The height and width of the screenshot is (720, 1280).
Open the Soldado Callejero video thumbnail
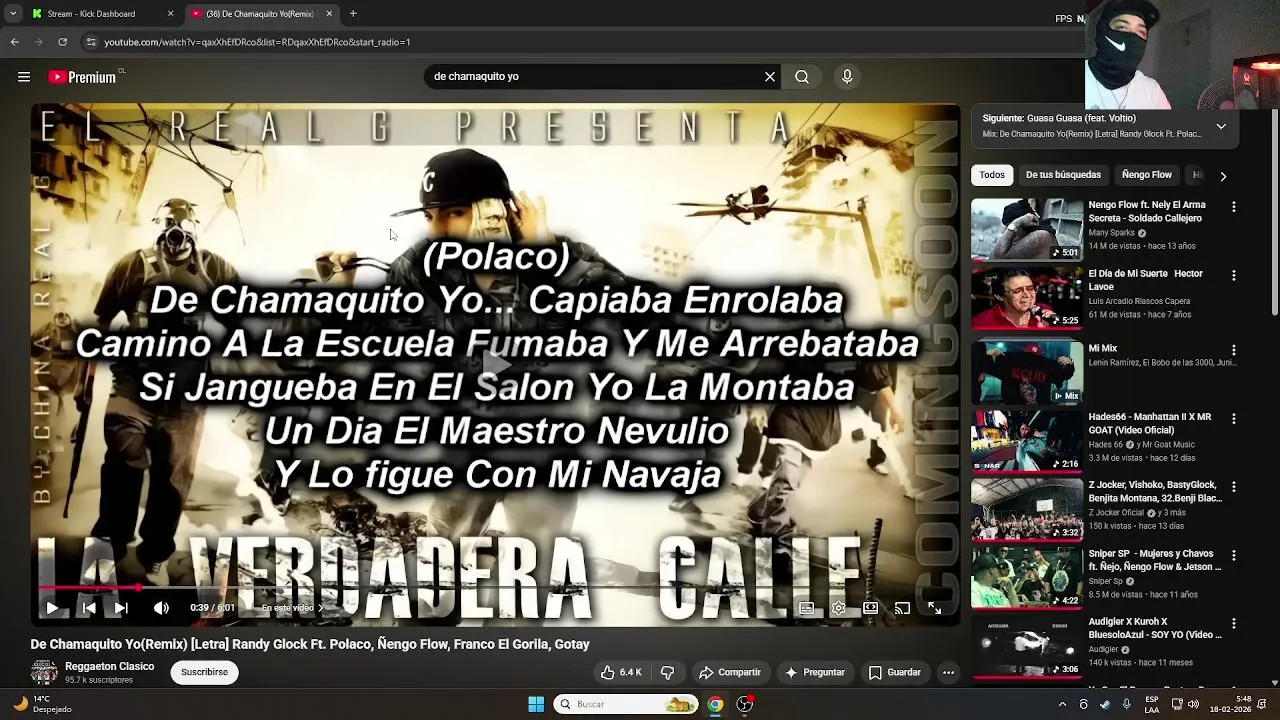pyautogui.click(x=1026, y=230)
